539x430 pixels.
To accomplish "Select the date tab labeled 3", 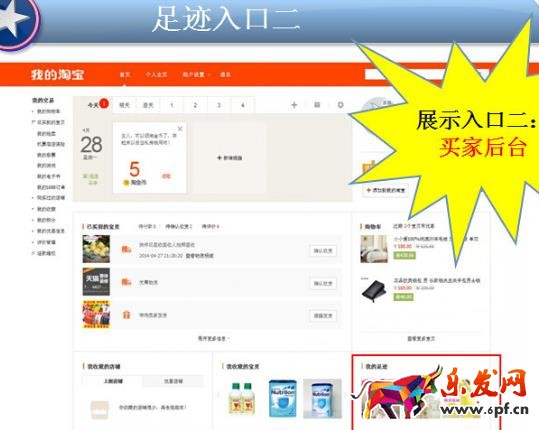I will (219, 105).
